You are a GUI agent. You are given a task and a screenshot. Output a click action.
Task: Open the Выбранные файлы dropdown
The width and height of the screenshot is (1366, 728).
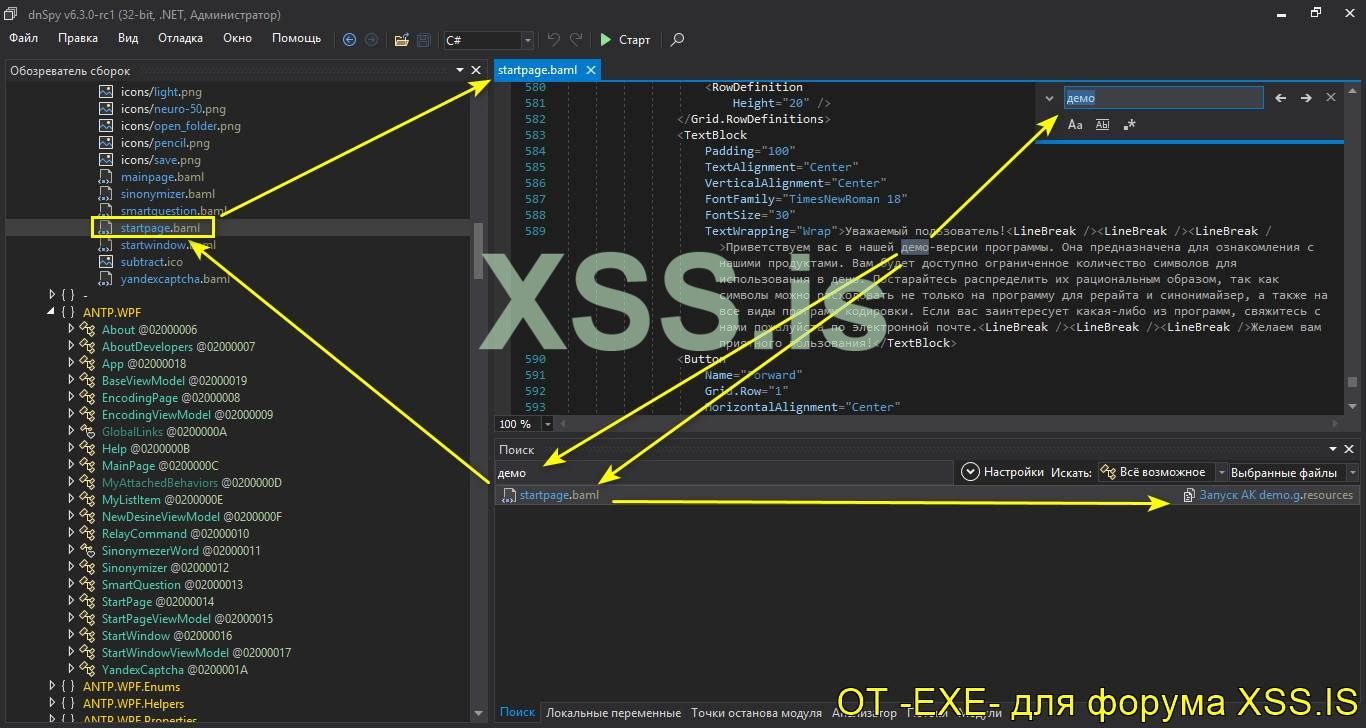click(x=1352, y=472)
